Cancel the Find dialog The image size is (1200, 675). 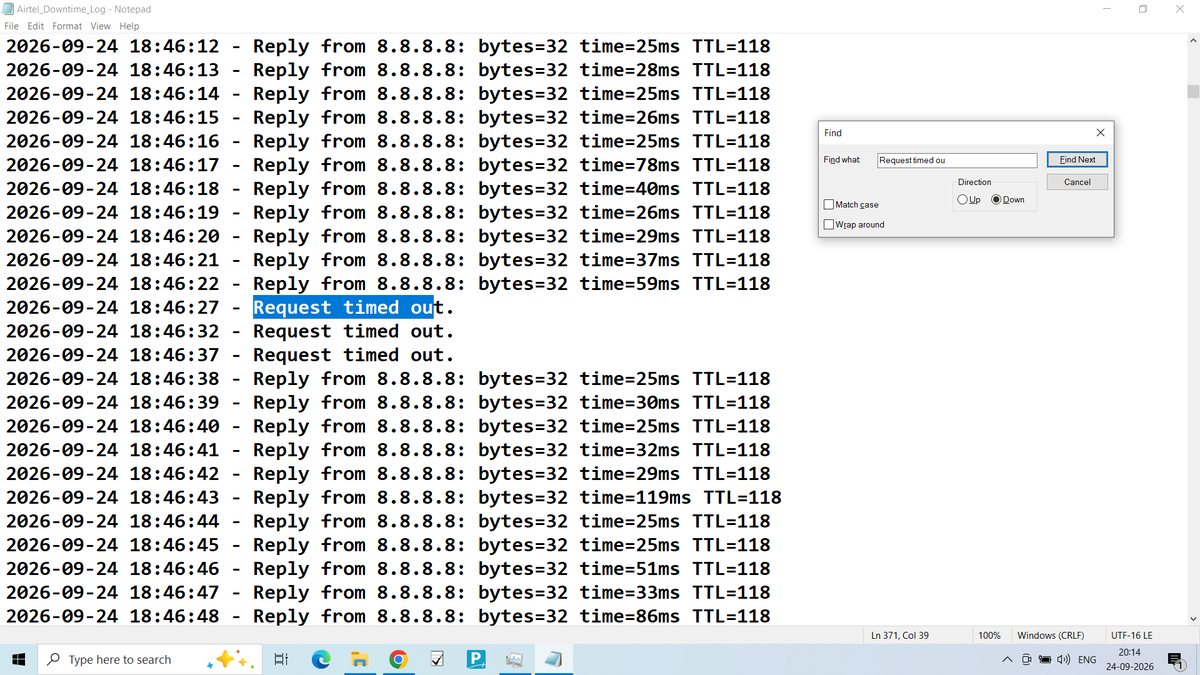1077,182
